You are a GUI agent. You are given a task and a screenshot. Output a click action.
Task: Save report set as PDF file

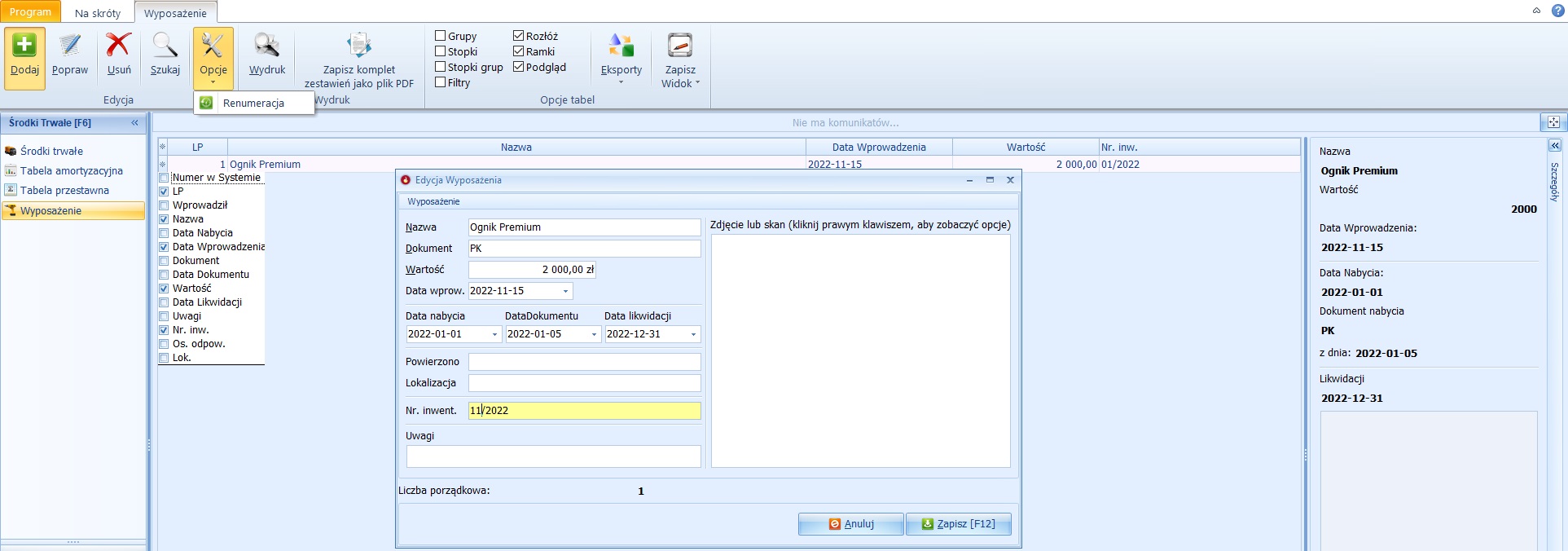[x=359, y=46]
